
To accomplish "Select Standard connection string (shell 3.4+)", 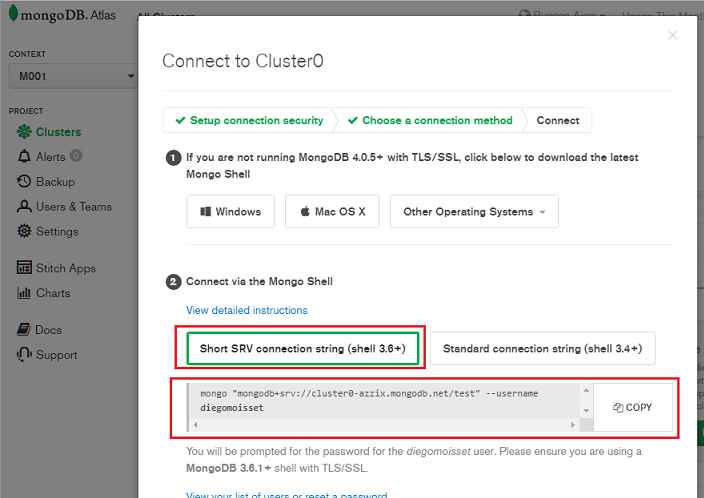I will [542, 348].
